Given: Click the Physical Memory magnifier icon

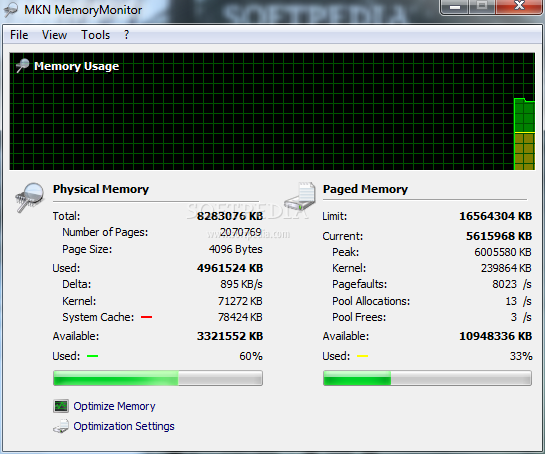Looking at the screenshot, I should click(30, 197).
